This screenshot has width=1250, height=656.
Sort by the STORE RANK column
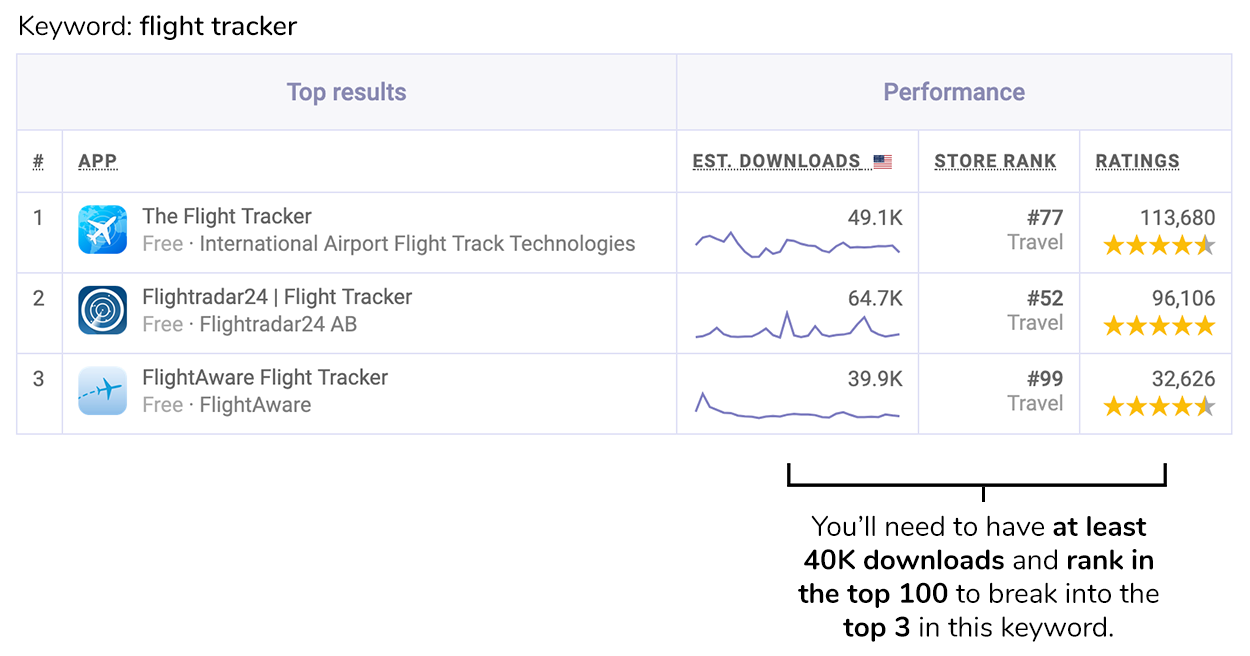995,160
